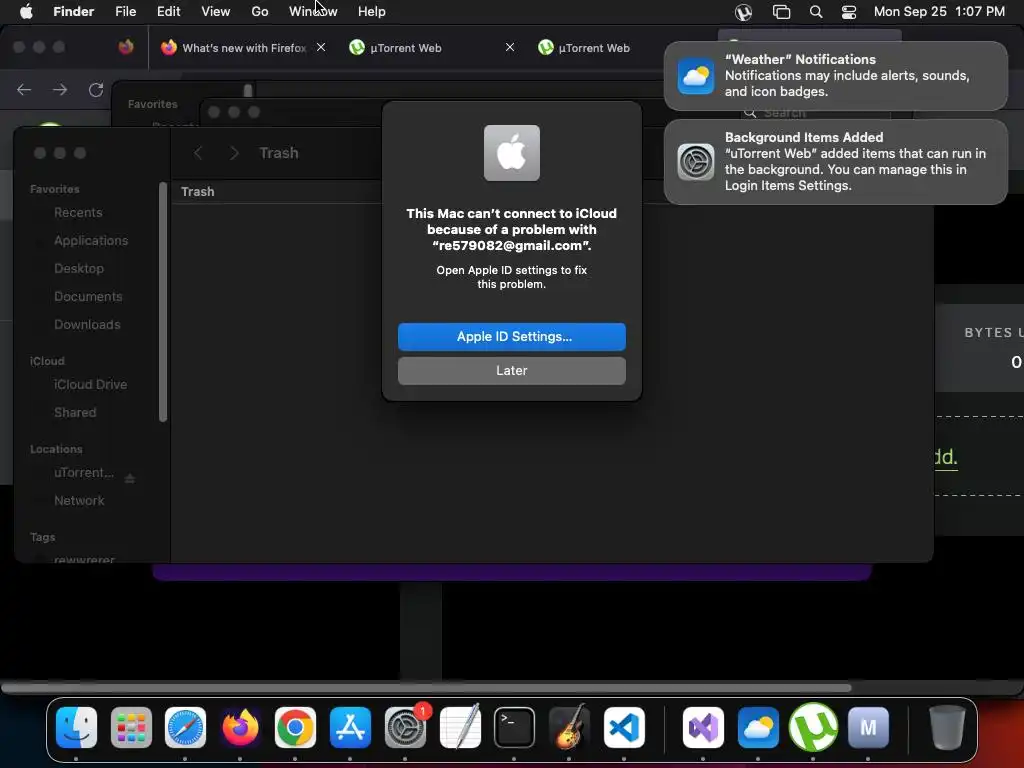Select iCloud Drive in Finder sidebar
Image resolution: width=1024 pixels, height=768 pixels.
point(90,385)
